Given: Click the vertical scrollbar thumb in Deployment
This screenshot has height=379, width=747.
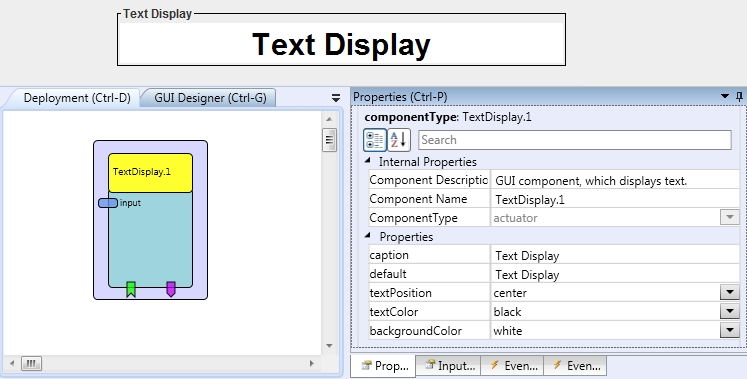Looking at the screenshot, I should coord(329,140).
